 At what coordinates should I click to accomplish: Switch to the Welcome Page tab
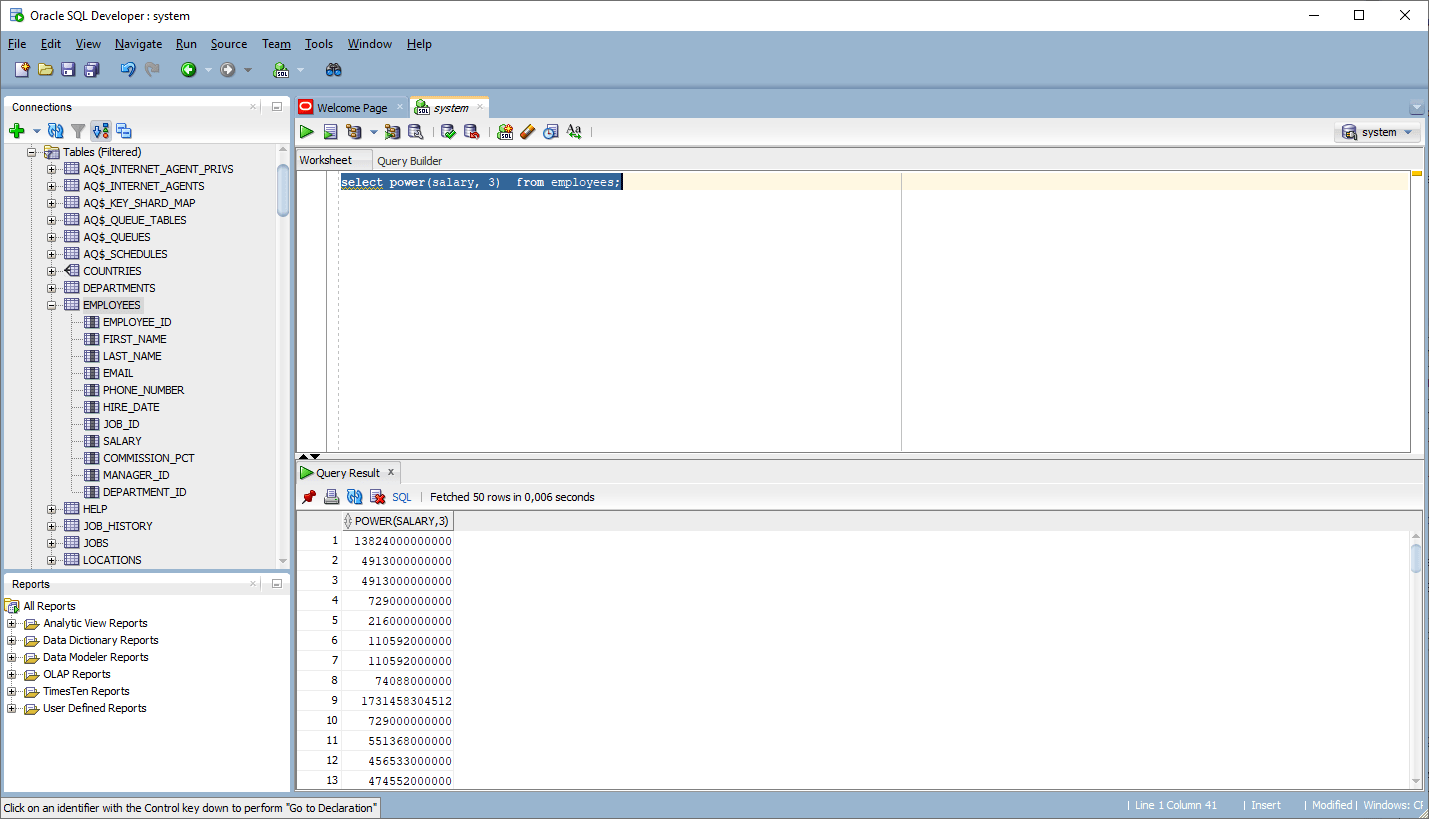pos(352,106)
